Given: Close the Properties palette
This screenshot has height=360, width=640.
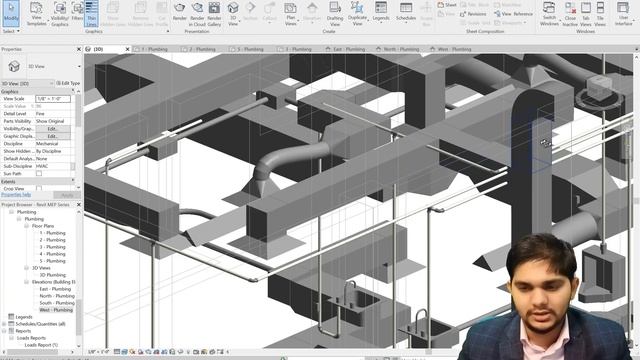Looking at the screenshot, I should tap(79, 49).
